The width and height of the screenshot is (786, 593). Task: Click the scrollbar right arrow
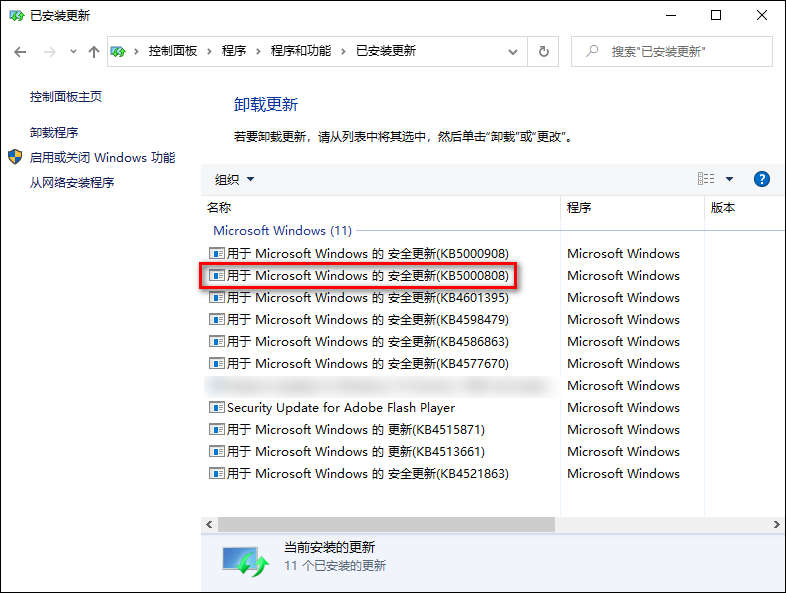776,524
